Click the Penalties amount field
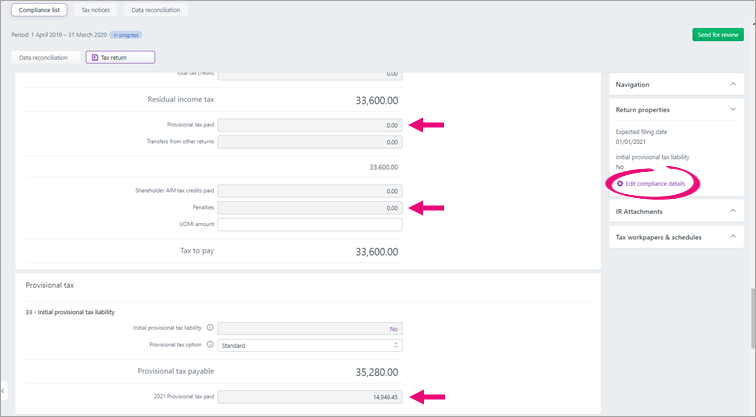Image resolution: width=756 pixels, height=417 pixels. [310, 207]
